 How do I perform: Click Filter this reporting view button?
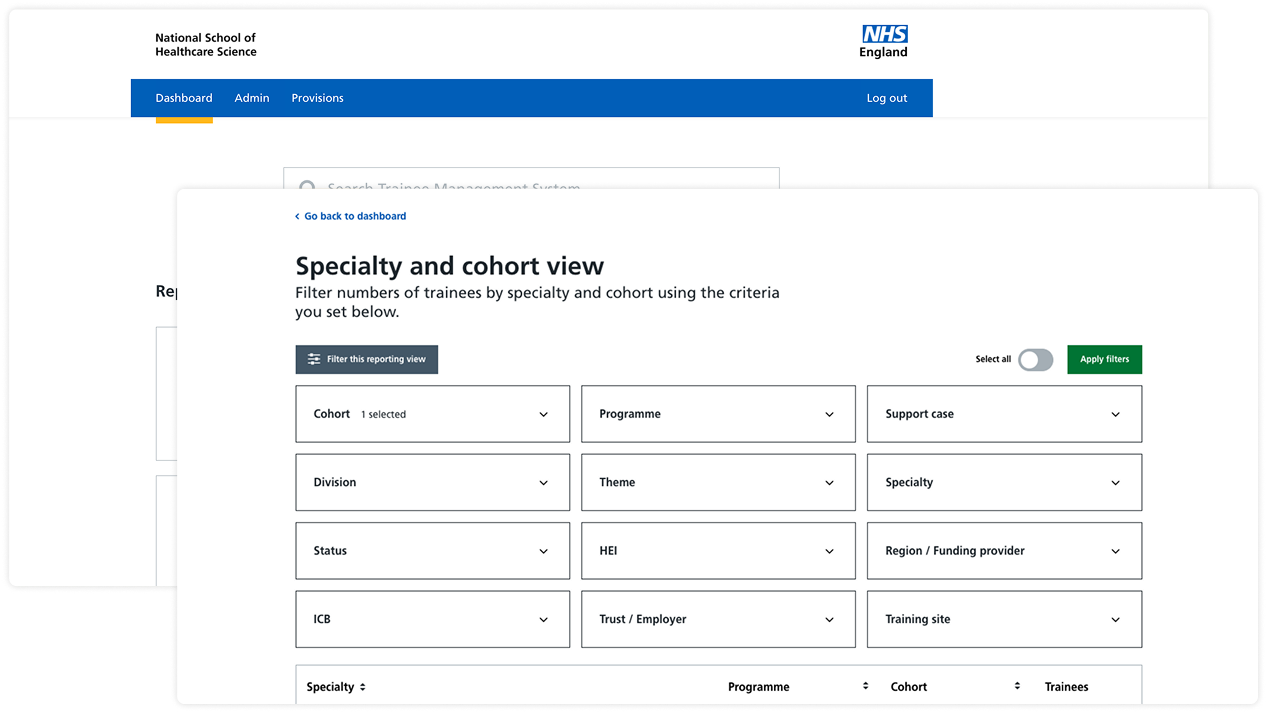pyautogui.click(x=367, y=360)
